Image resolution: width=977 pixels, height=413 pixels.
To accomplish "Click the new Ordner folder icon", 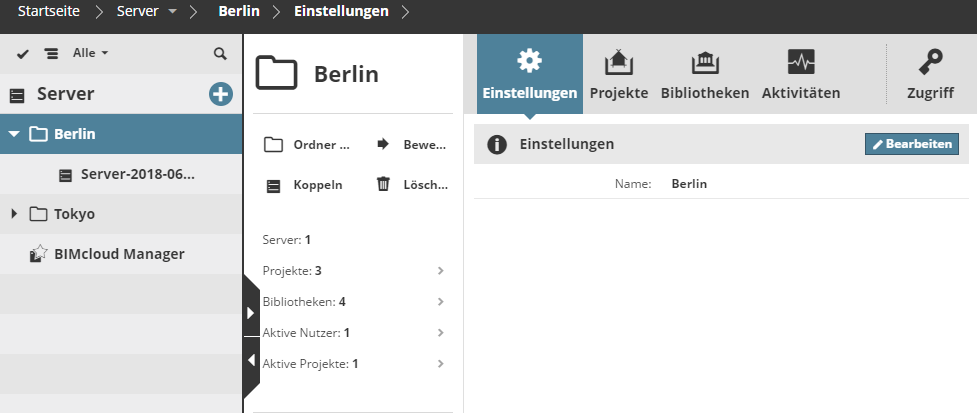I will pyautogui.click(x=273, y=144).
